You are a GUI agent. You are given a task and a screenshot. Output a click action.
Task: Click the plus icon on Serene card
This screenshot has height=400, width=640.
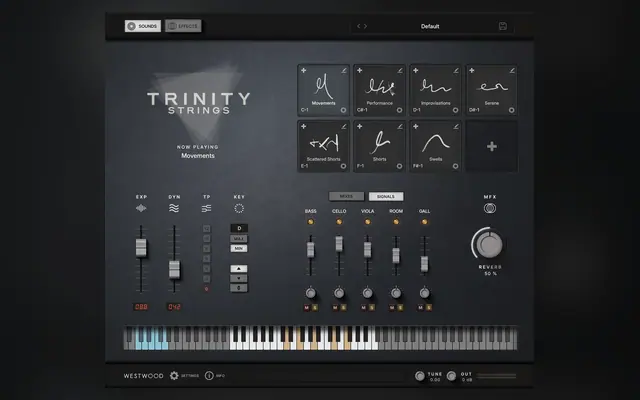472,71
